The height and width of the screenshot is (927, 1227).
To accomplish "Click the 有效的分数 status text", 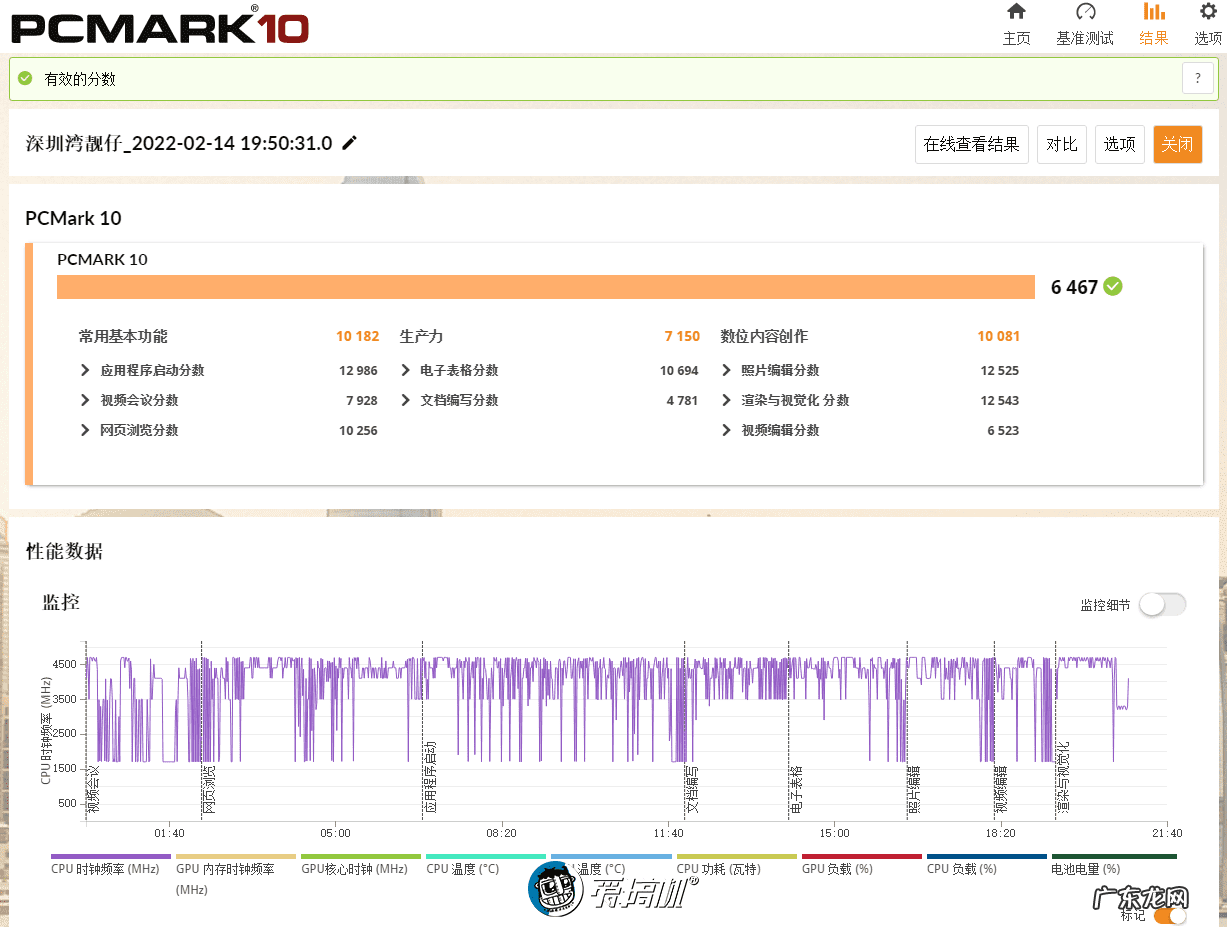I will click(x=80, y=79).
